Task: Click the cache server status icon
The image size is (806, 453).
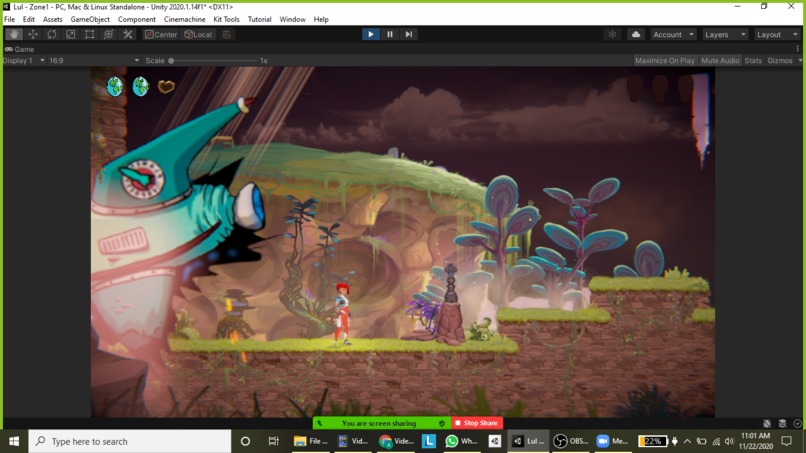Action: coord(782,424)
